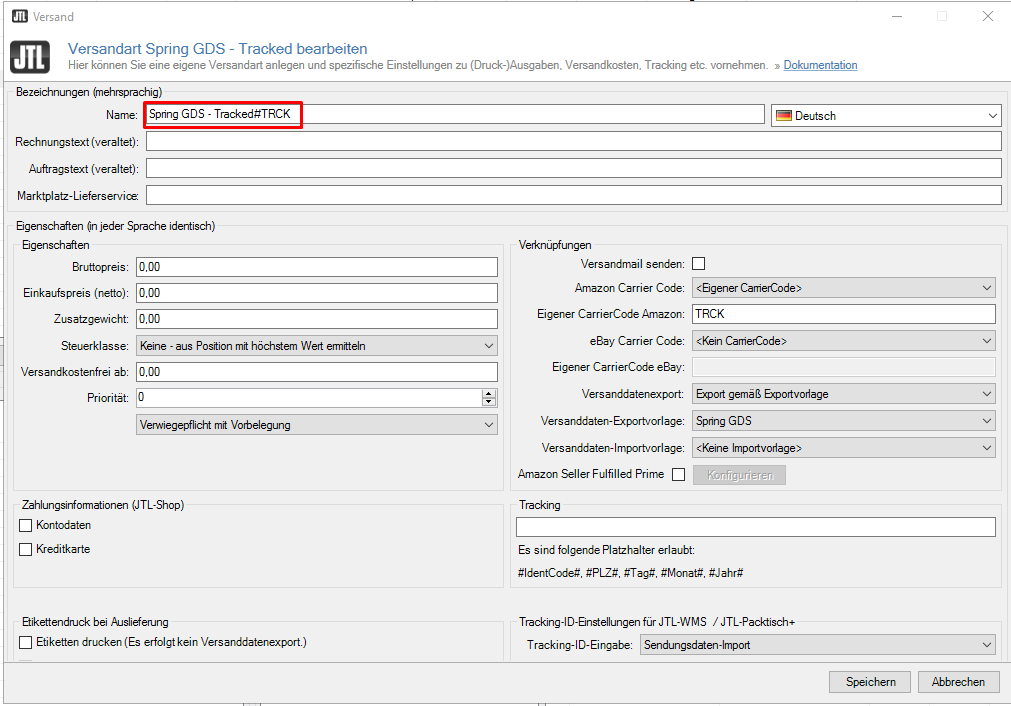Click the Rechnungstext (veraltet) field

coord(573,141)
